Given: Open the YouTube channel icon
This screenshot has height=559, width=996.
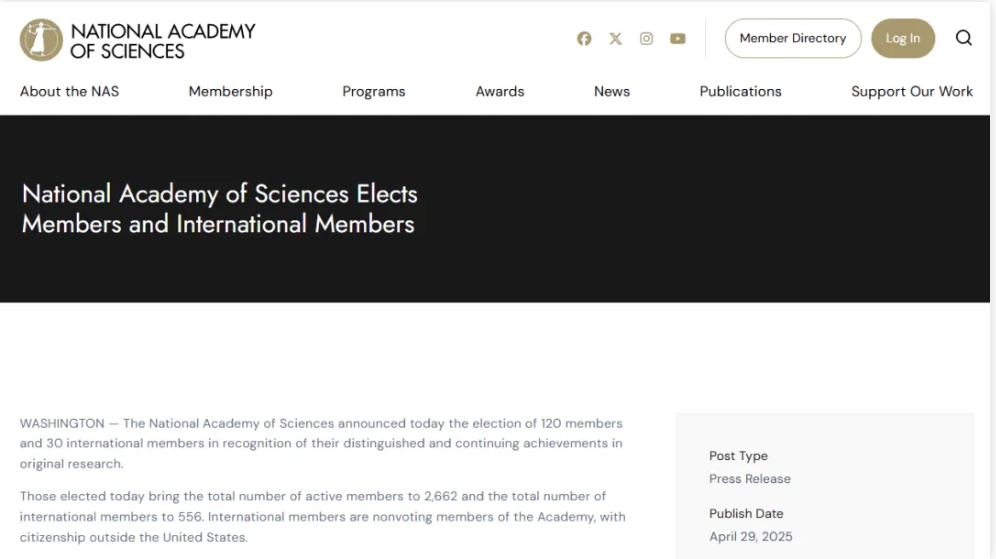Looking at the screenshot, I should pos(678,39).
